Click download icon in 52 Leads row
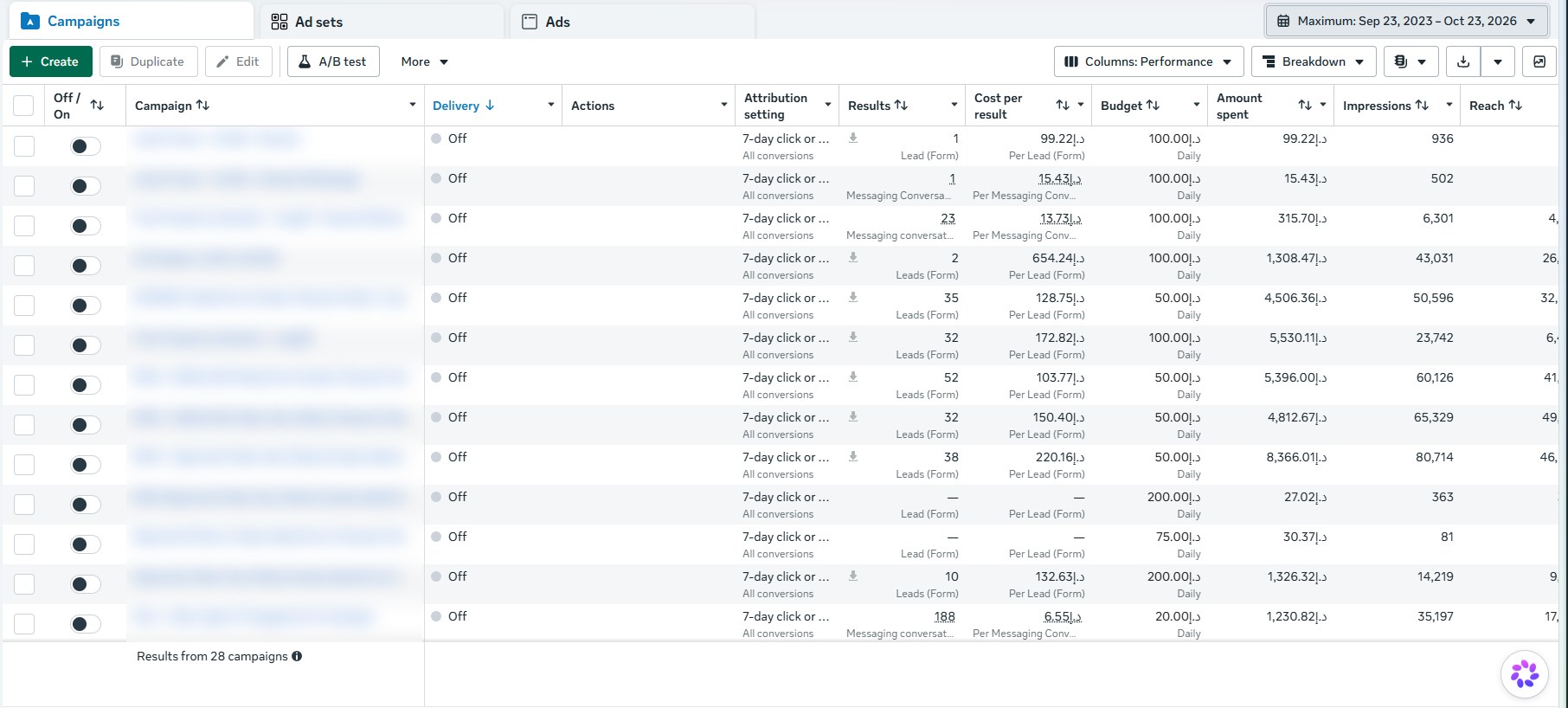Image resolution: width=1568 pixels, height=708 pixels. [x=853, y=377]
